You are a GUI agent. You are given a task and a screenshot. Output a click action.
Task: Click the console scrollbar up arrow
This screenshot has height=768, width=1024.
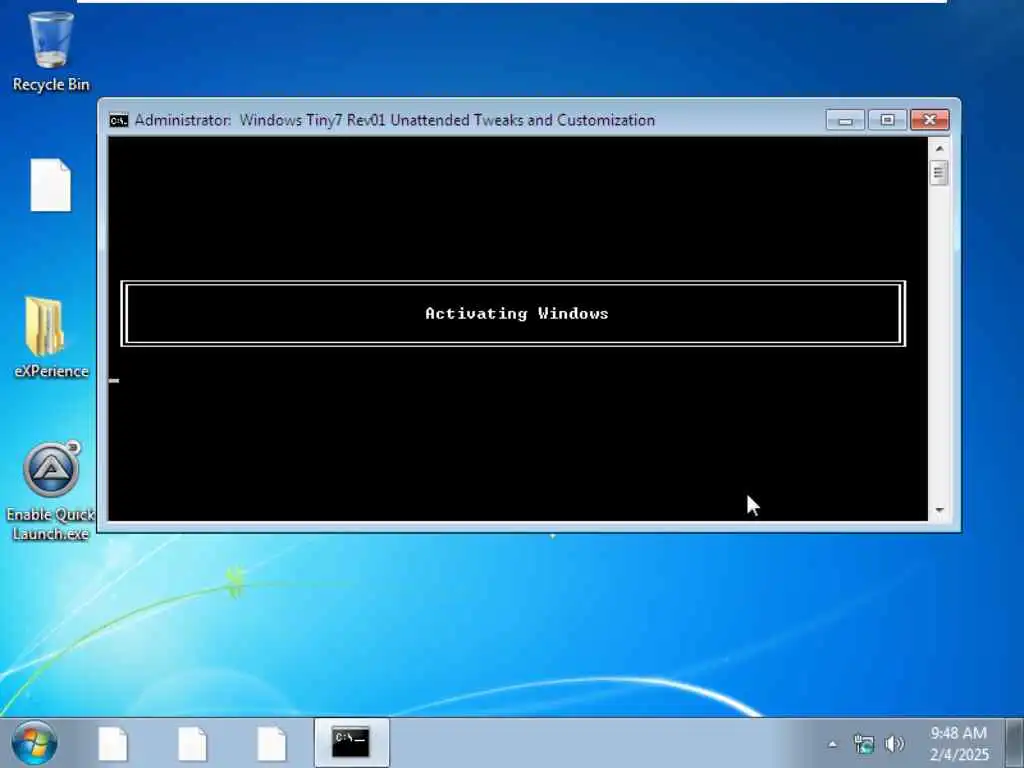click(x=939, y=149)
